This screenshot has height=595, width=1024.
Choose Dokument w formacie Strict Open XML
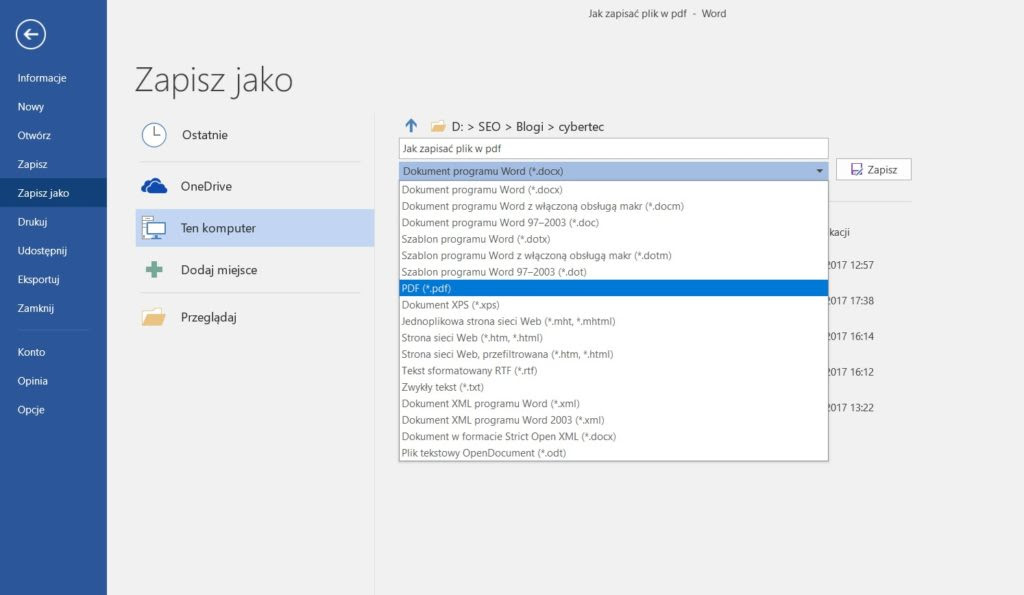coord(613,436)
